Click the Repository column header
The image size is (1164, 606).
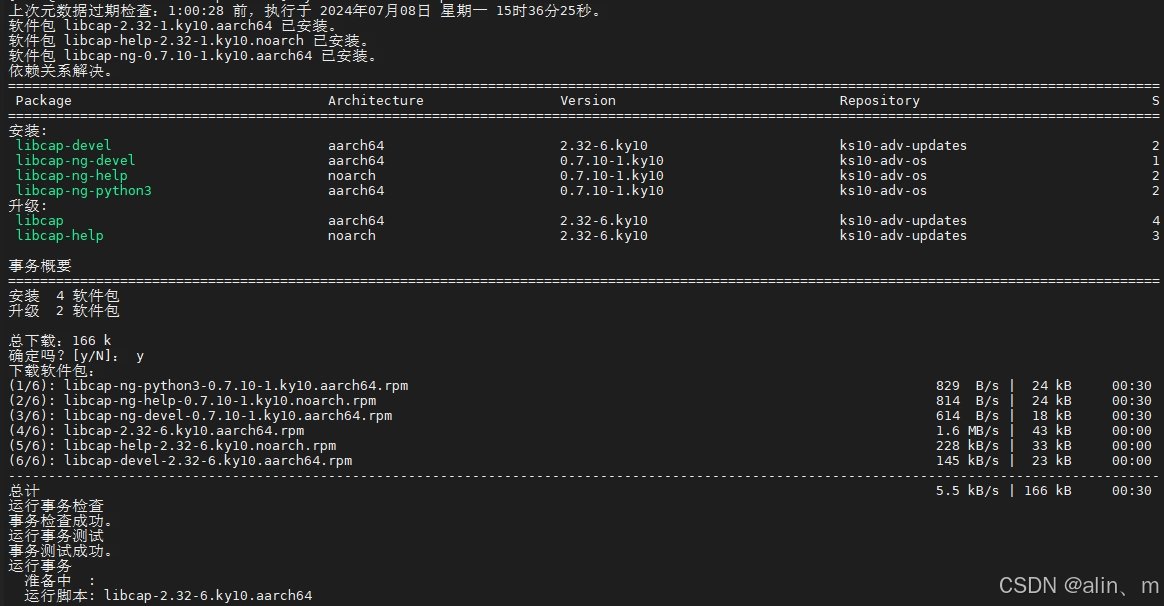879,100
